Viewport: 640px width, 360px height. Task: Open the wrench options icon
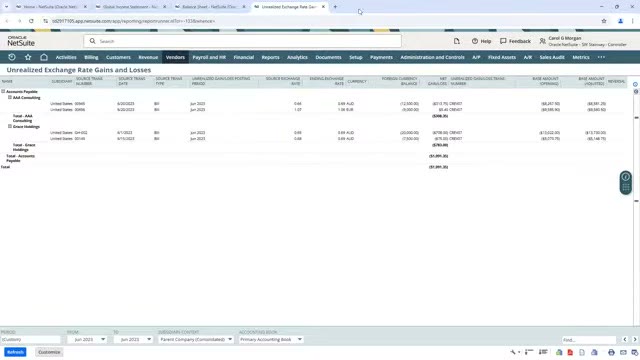pos(514,352)
